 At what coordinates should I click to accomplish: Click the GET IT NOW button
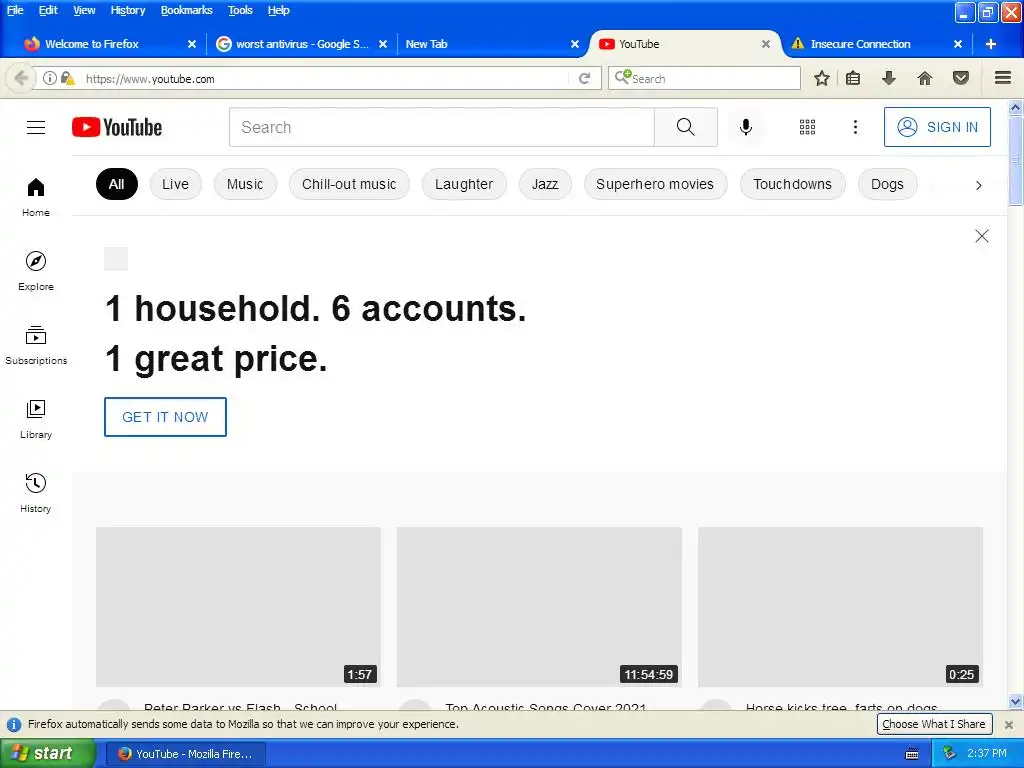(165, 417)
